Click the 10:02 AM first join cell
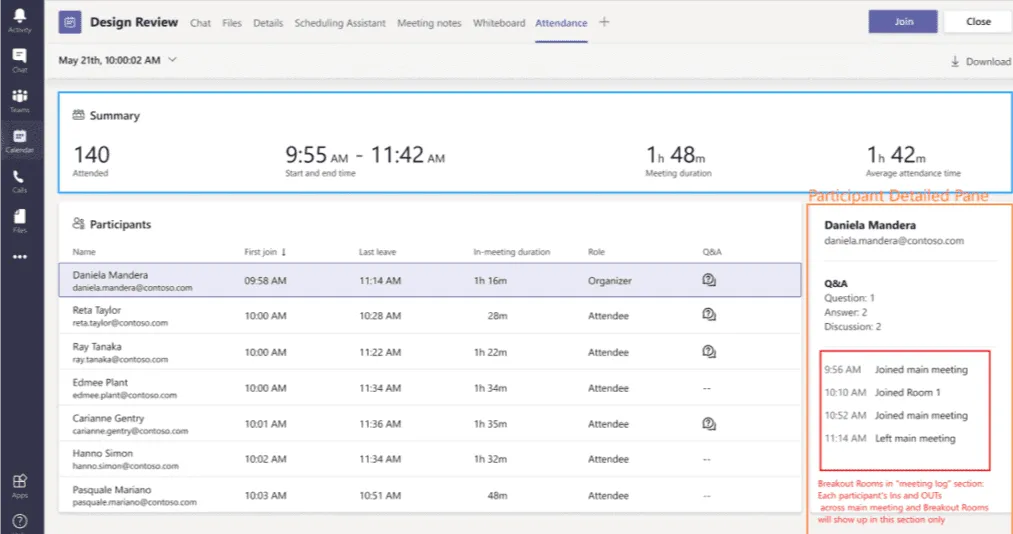Viewport: 1013px width, 534px height. click(x=266, y=459)
